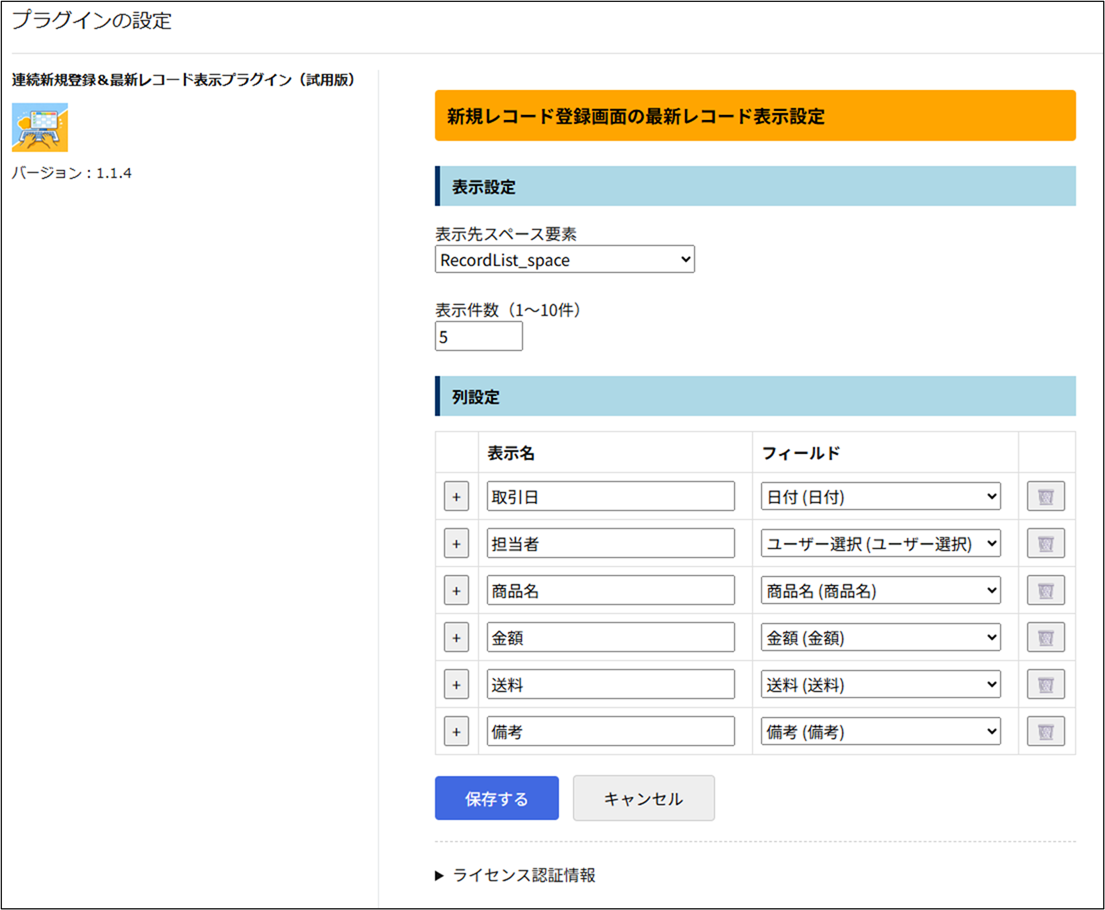Click the 担当者 display name text field
The image size is (1105, 910).
point(610,543)
